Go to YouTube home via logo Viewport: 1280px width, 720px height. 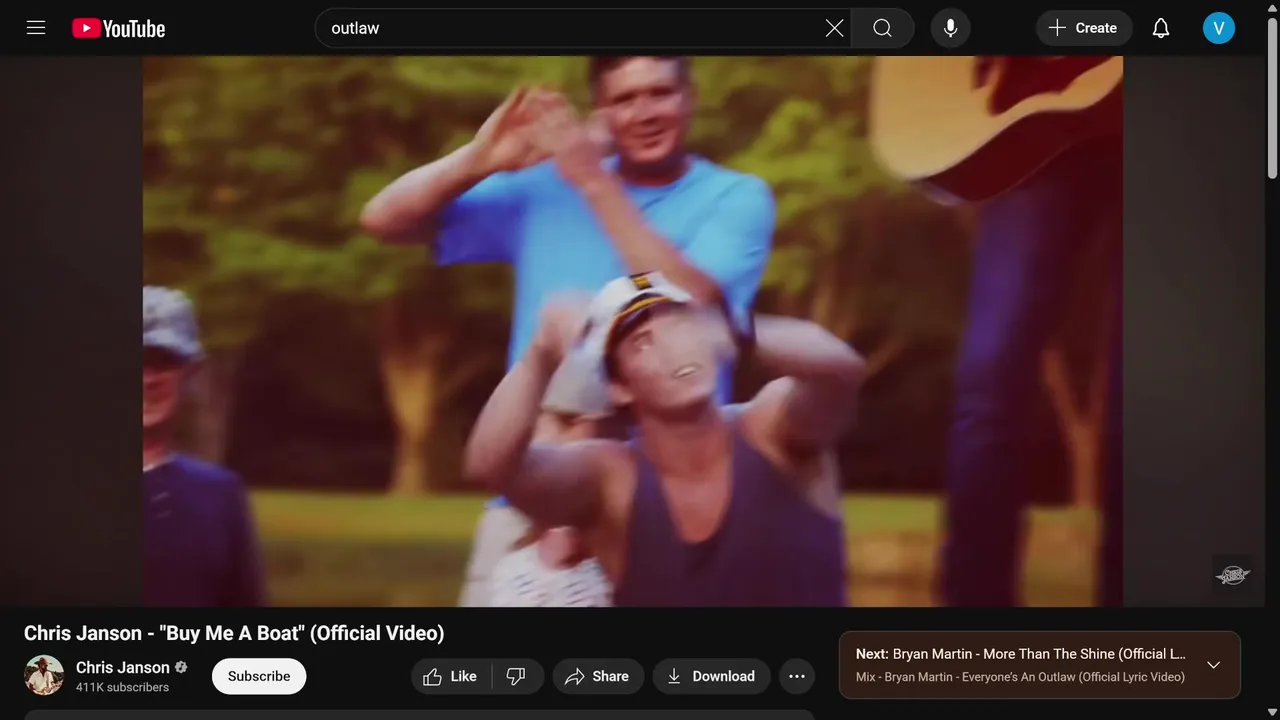point(119,29)
